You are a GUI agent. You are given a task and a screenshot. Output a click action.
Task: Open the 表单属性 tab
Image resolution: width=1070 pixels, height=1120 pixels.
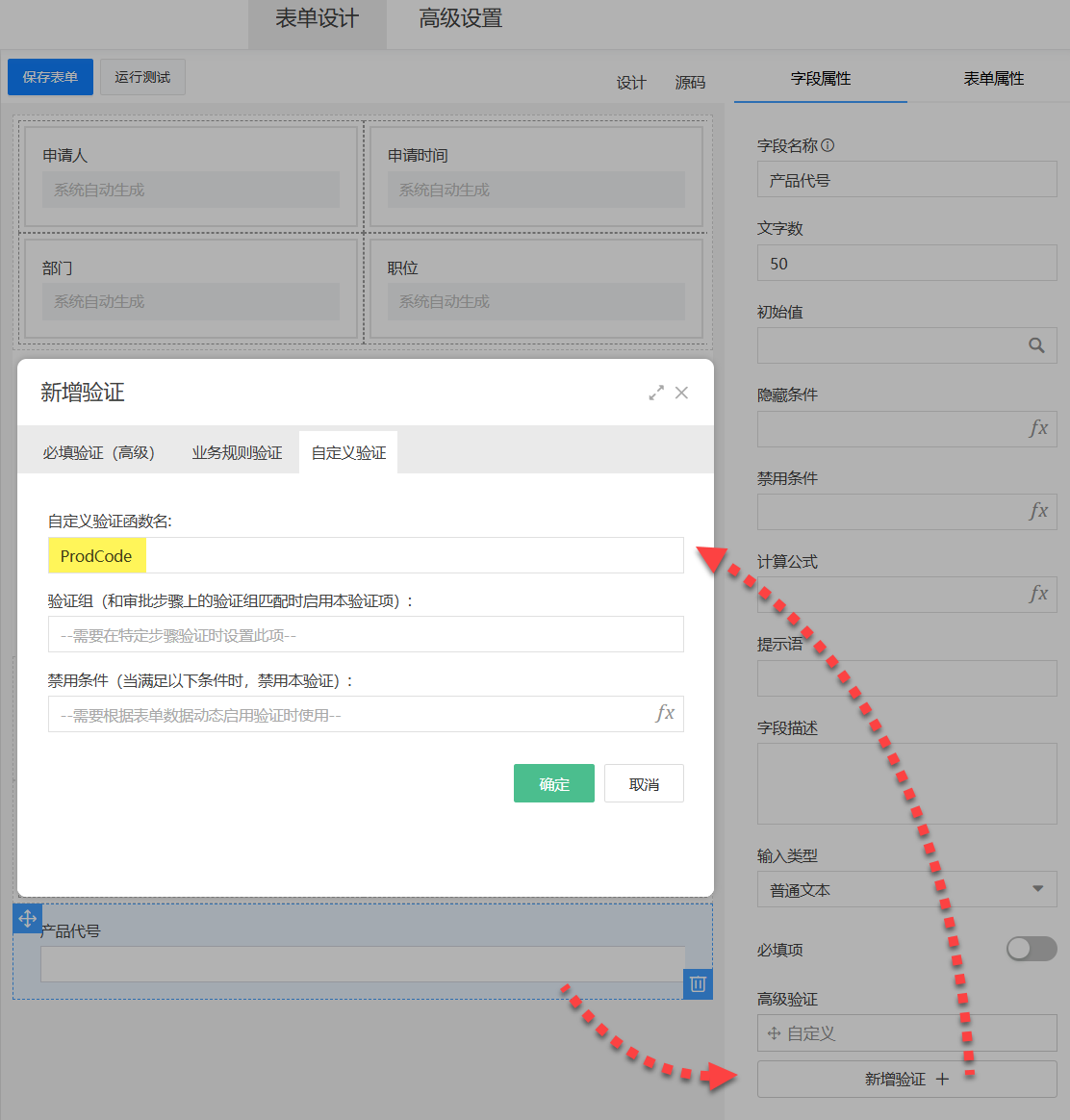993,79
